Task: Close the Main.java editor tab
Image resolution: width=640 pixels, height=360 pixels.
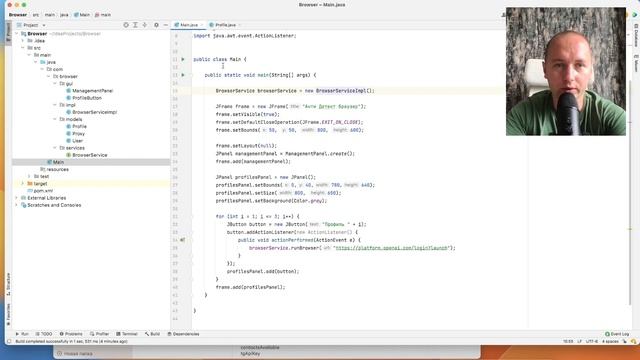Action: [x=202, y=25]
